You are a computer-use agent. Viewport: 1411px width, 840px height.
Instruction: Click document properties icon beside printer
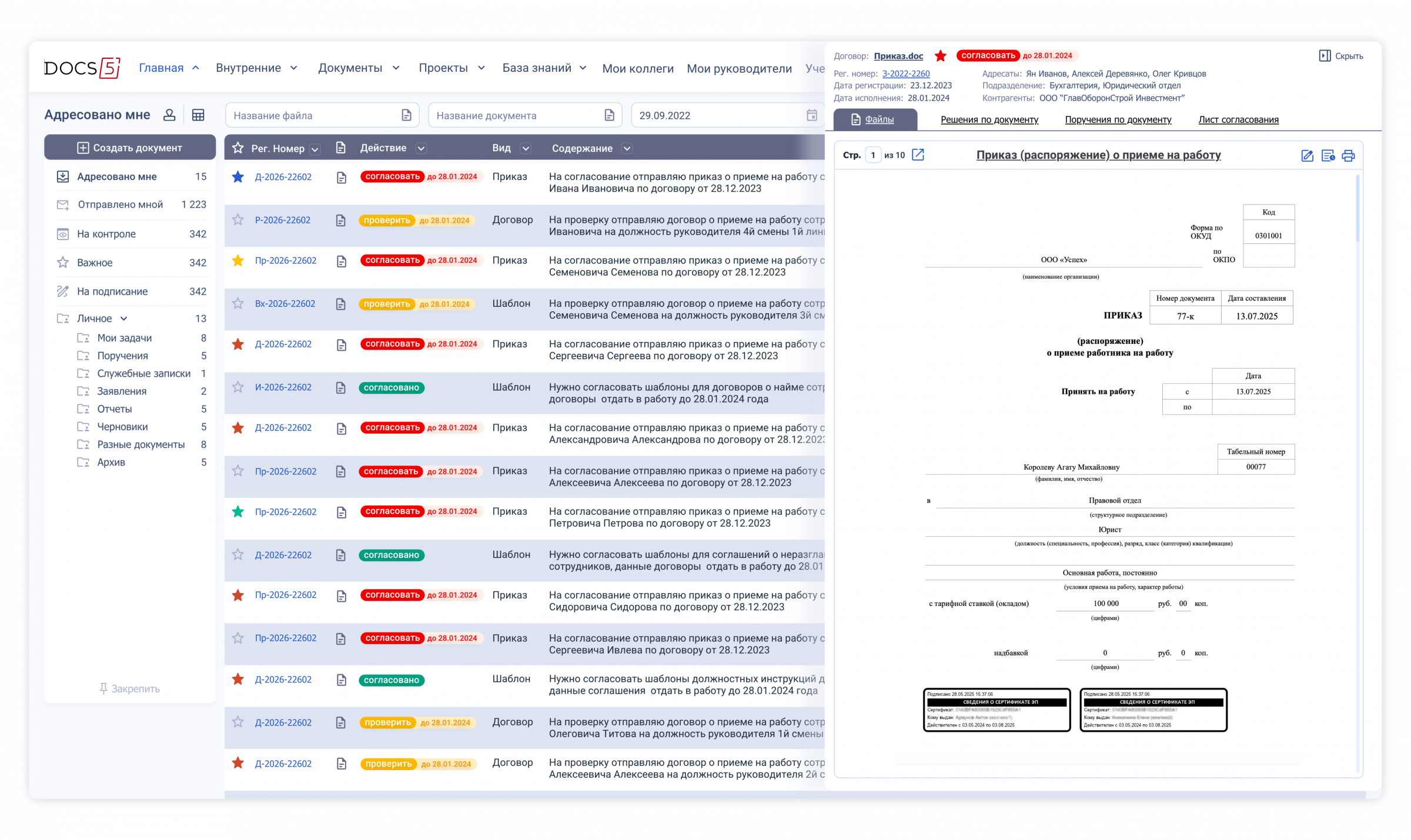(x=1328, y=155)
